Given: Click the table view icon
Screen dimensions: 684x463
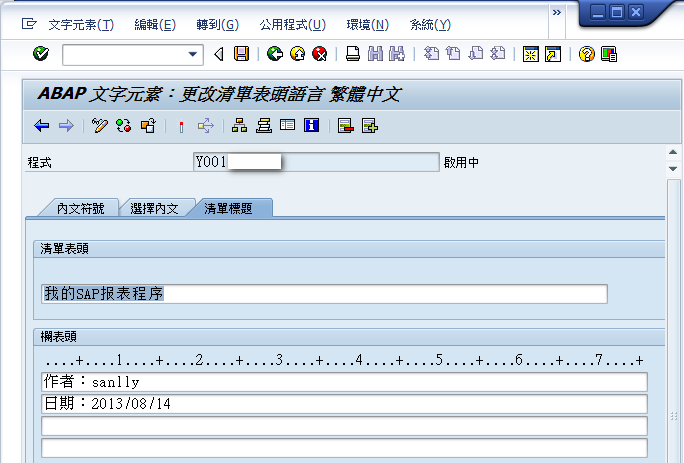Looking at the screenshot, I should pos(287,125).
